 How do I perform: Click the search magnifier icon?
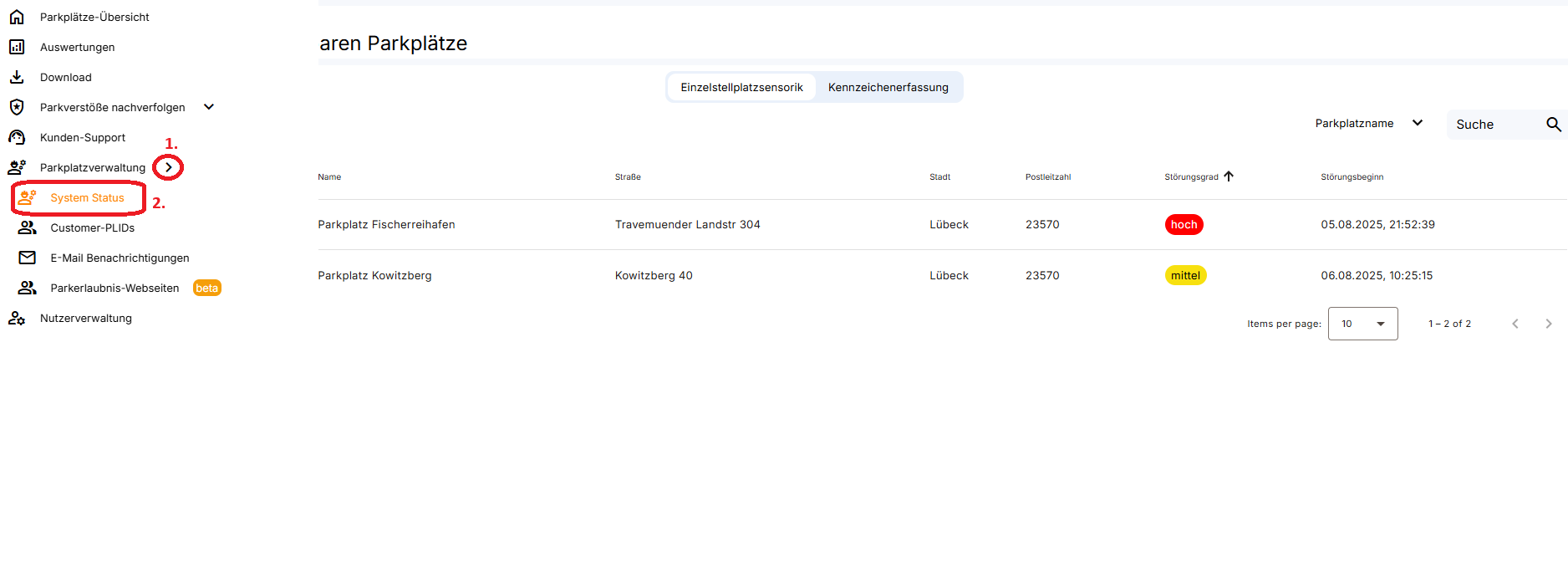click(1553, 125)
